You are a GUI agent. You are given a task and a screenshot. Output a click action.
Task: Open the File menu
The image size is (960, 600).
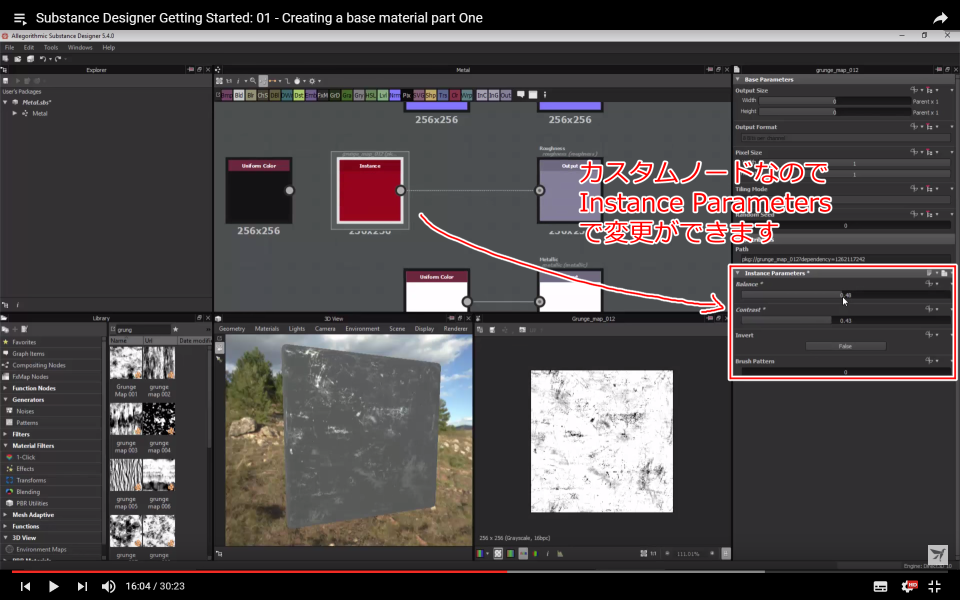pos(10,47)
